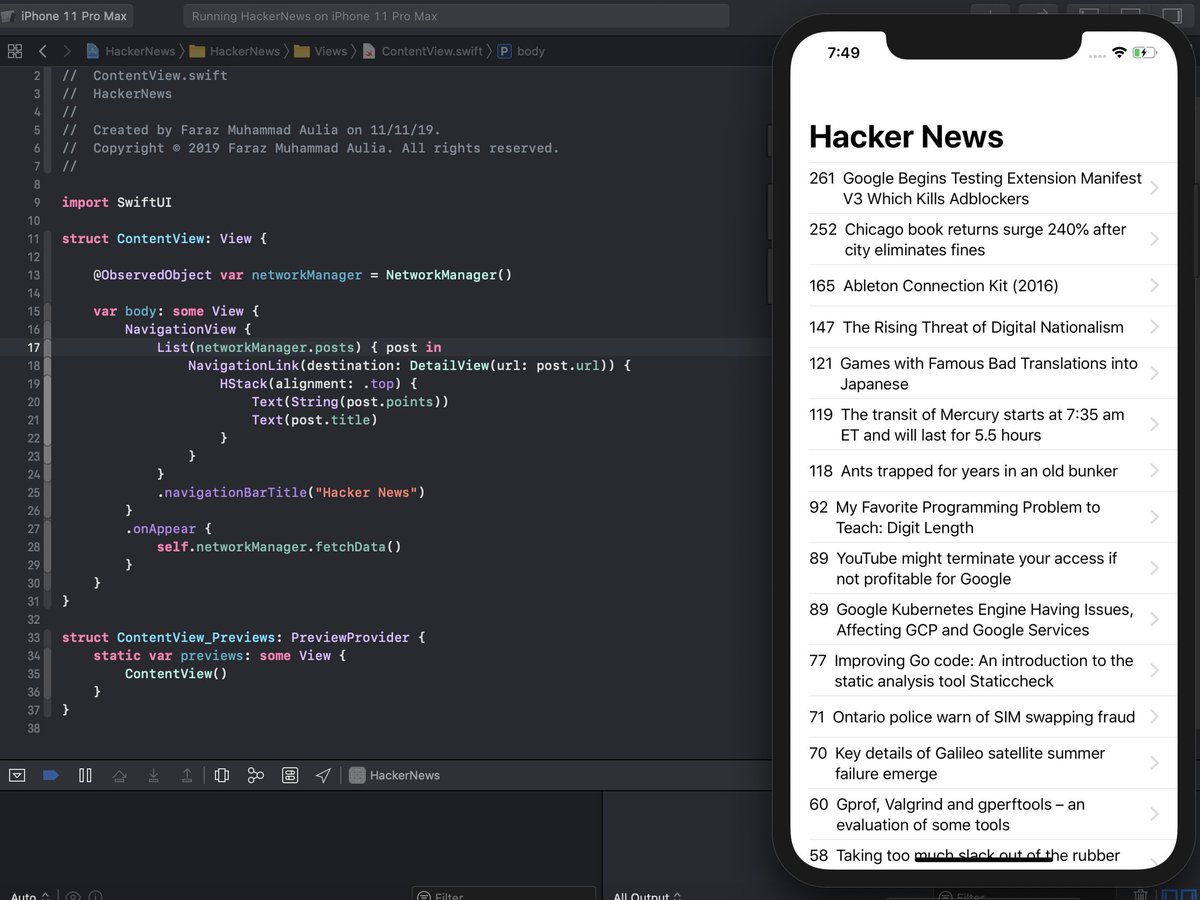Click chevron on Digital Nationalism row
This screenshot has height=900, width=1200.
(1154, 327)
